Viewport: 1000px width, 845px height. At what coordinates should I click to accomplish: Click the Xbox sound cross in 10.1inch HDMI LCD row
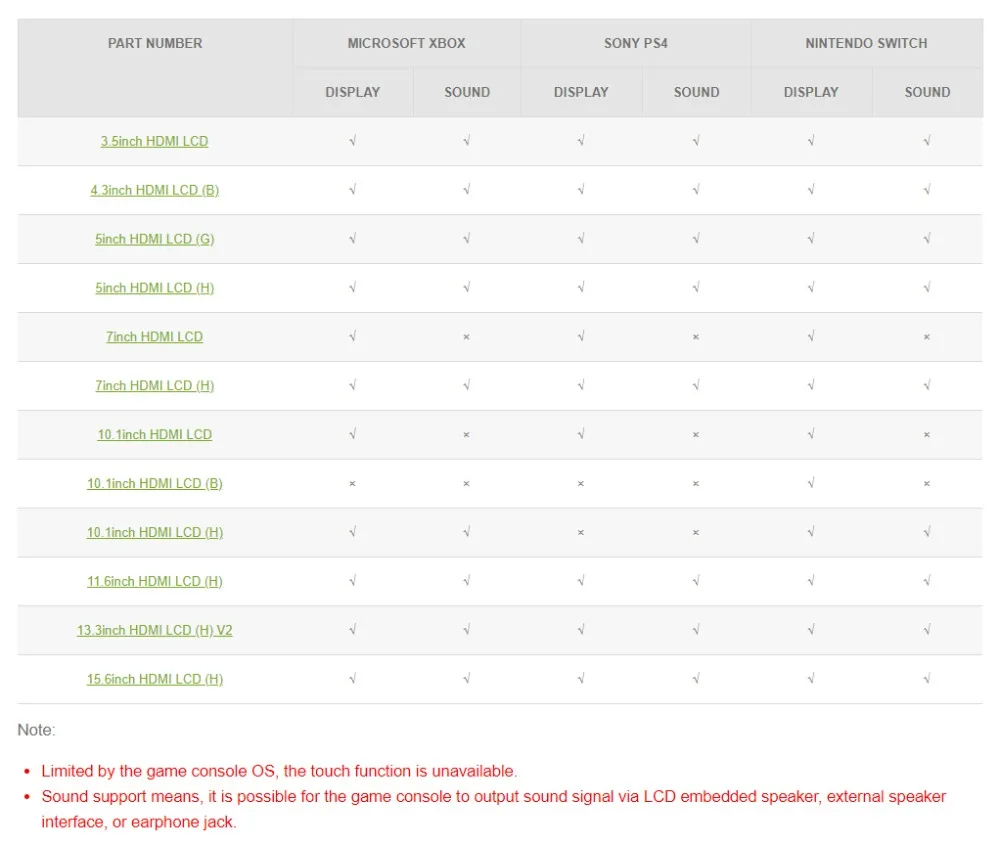(x=466, y=434)
